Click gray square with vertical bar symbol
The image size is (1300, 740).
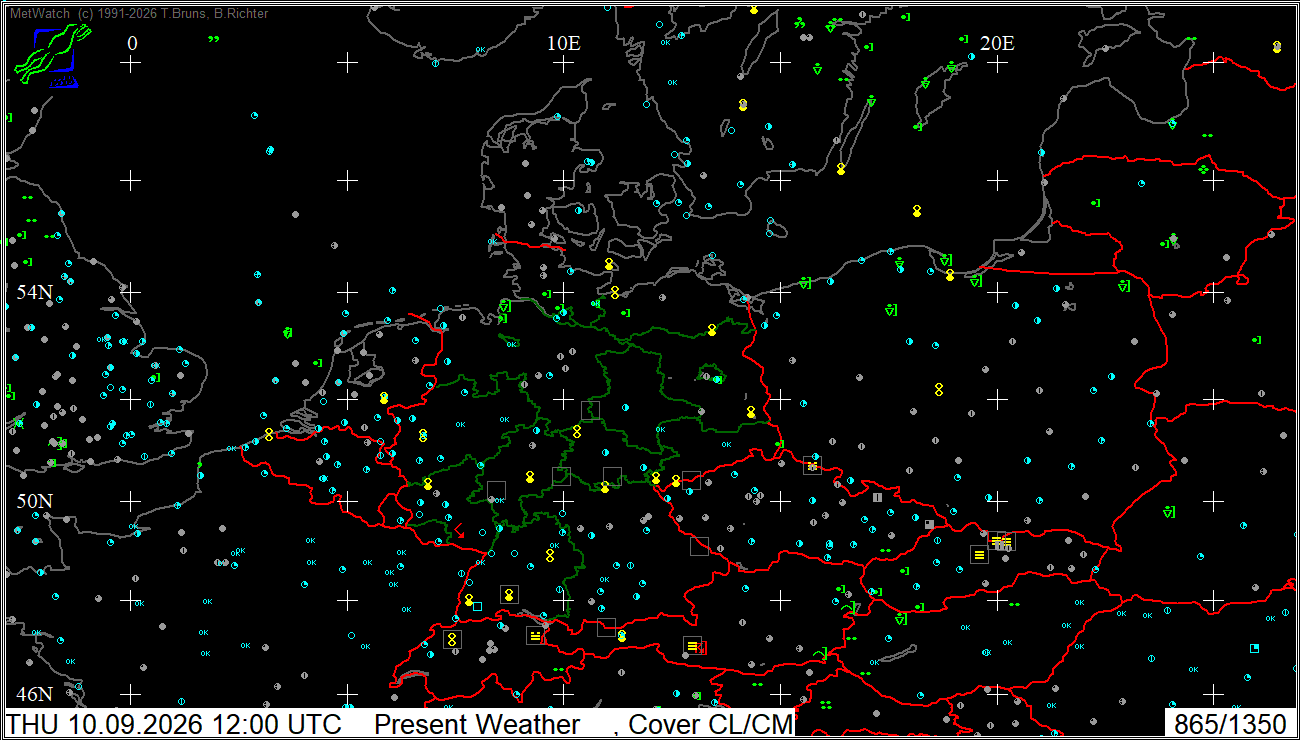point(877,497)
